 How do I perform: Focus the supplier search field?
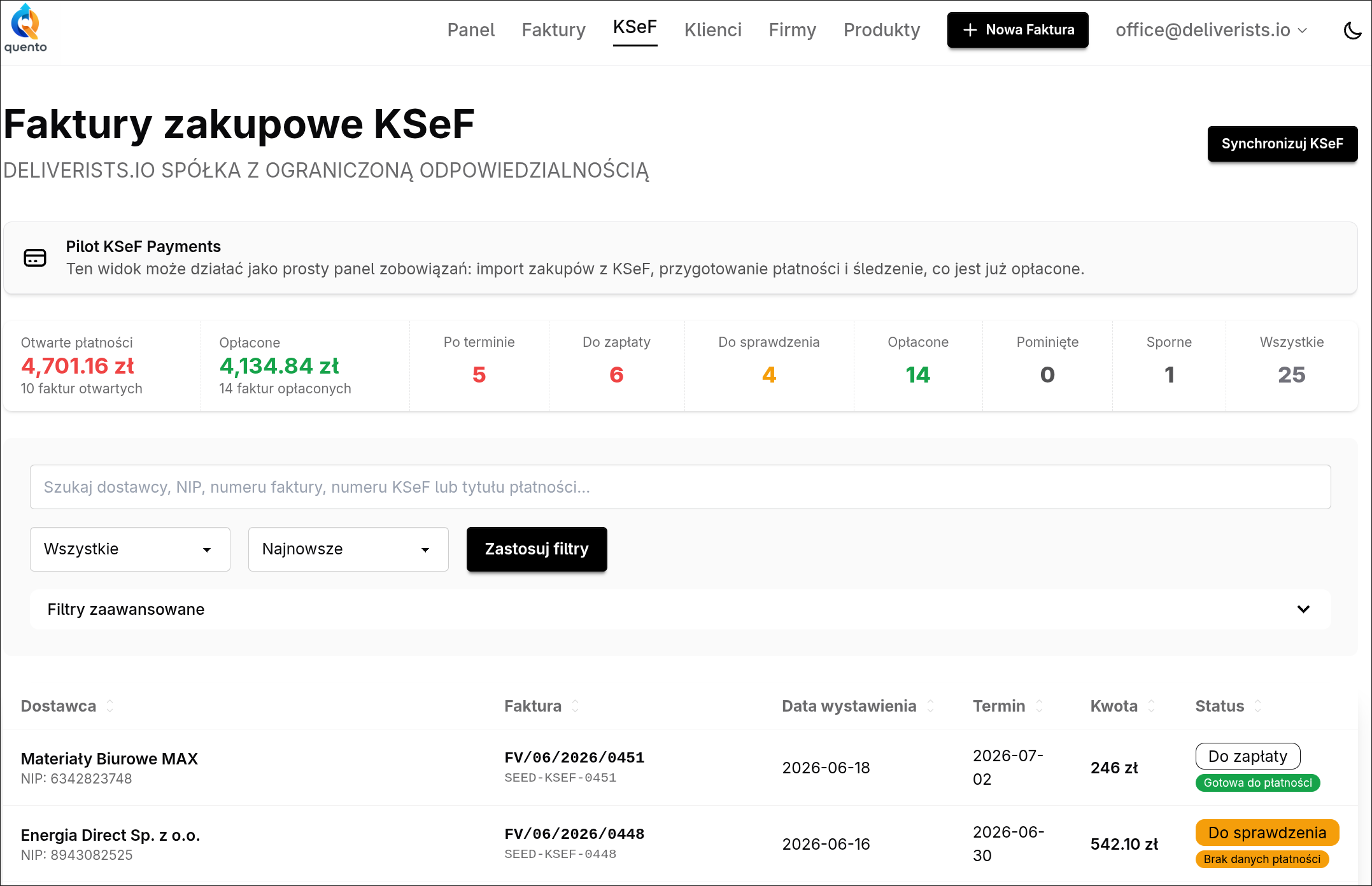[680, 487]
